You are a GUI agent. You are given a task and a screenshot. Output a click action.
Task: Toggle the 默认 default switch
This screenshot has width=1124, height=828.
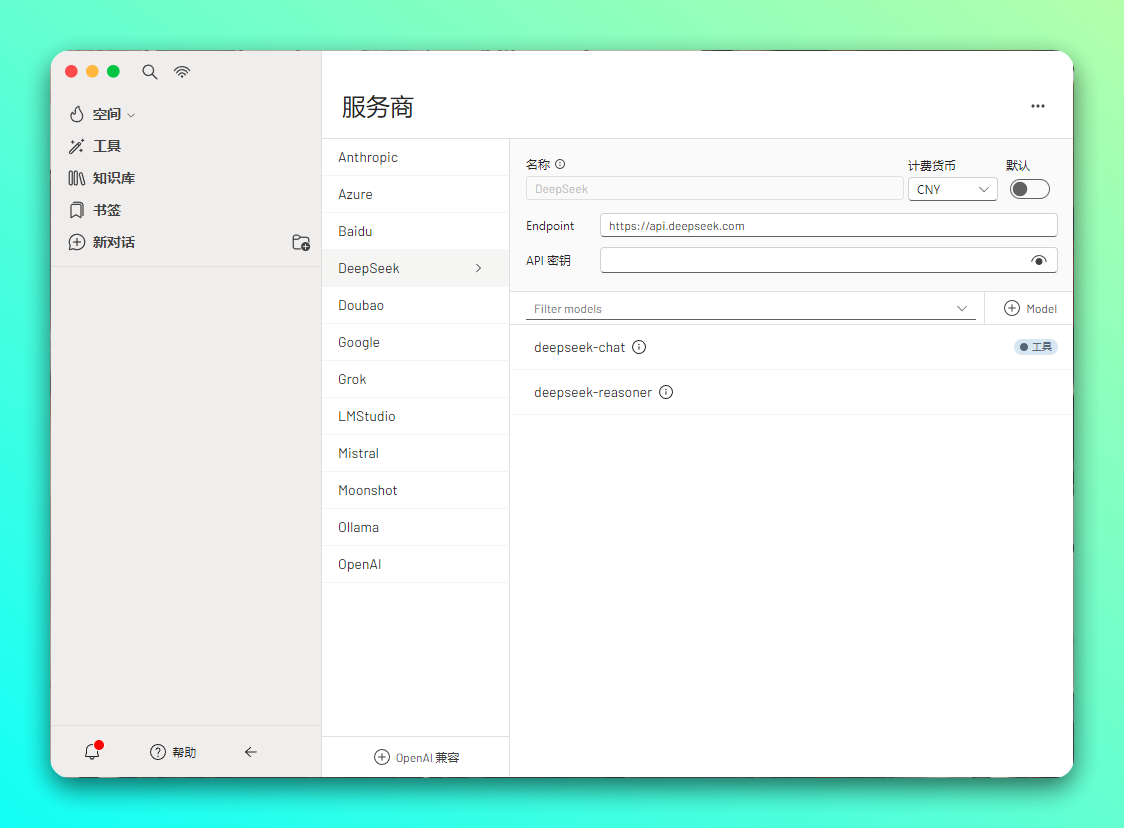pos(1029,189)
